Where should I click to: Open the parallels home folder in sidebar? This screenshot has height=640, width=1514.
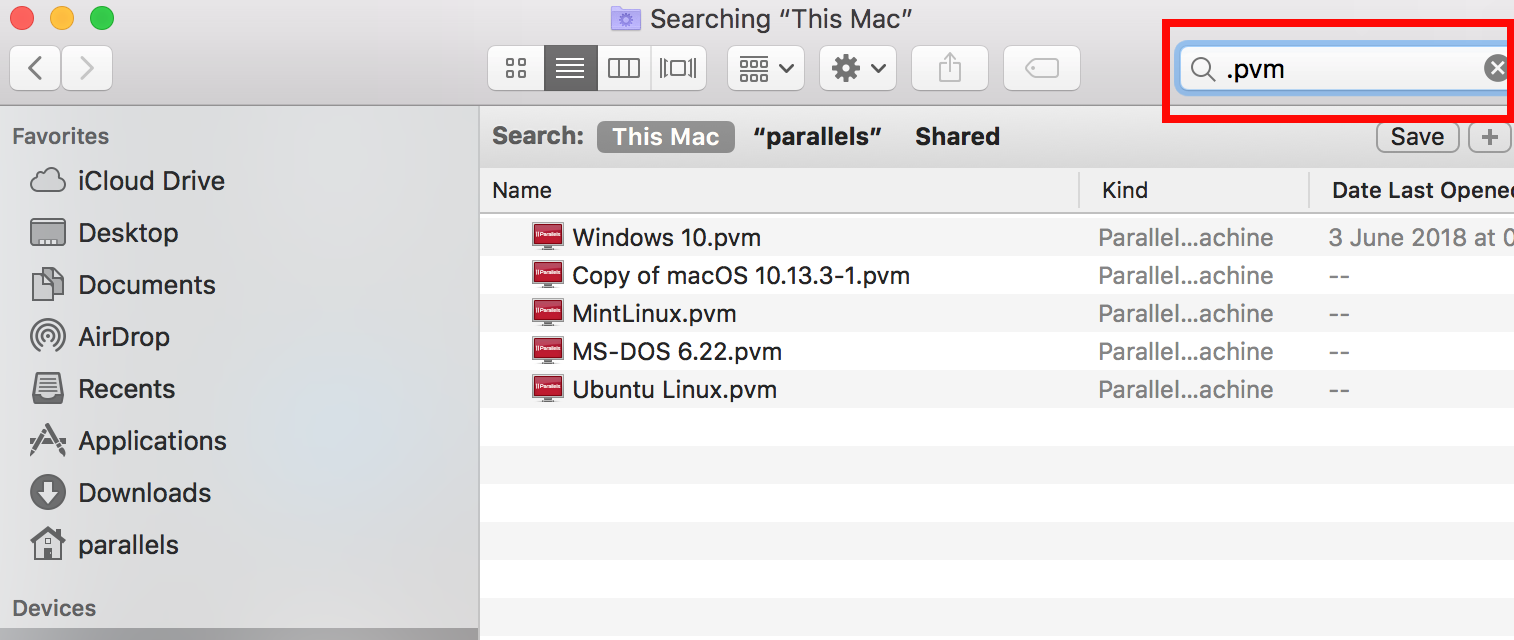click(105, 545)
